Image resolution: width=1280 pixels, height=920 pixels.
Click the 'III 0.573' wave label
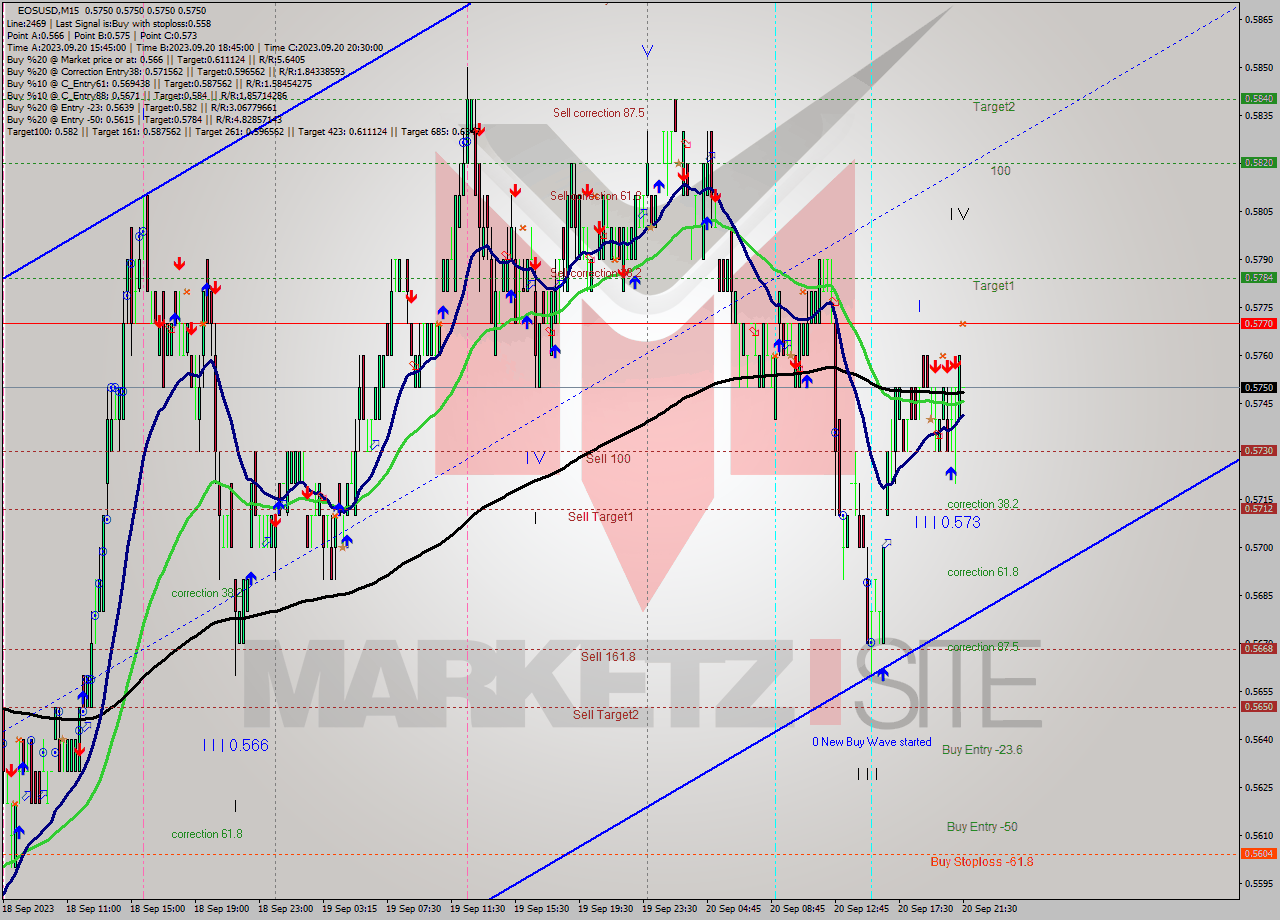pyautogui.click(x=947, y=522)
